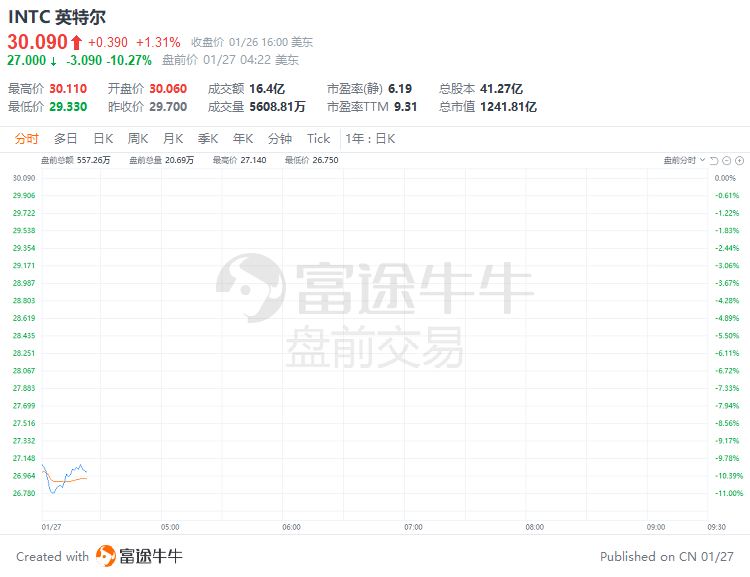The image size is (750, 577).
Task: Click the 盘前总量 20.69万 label
Action: pos(162,160)
